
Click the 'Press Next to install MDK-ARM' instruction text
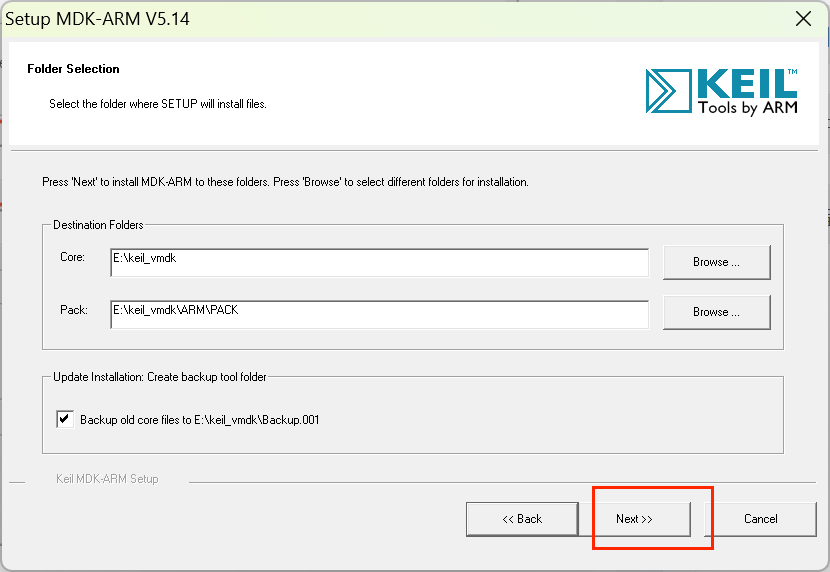[x=285, y=182]
